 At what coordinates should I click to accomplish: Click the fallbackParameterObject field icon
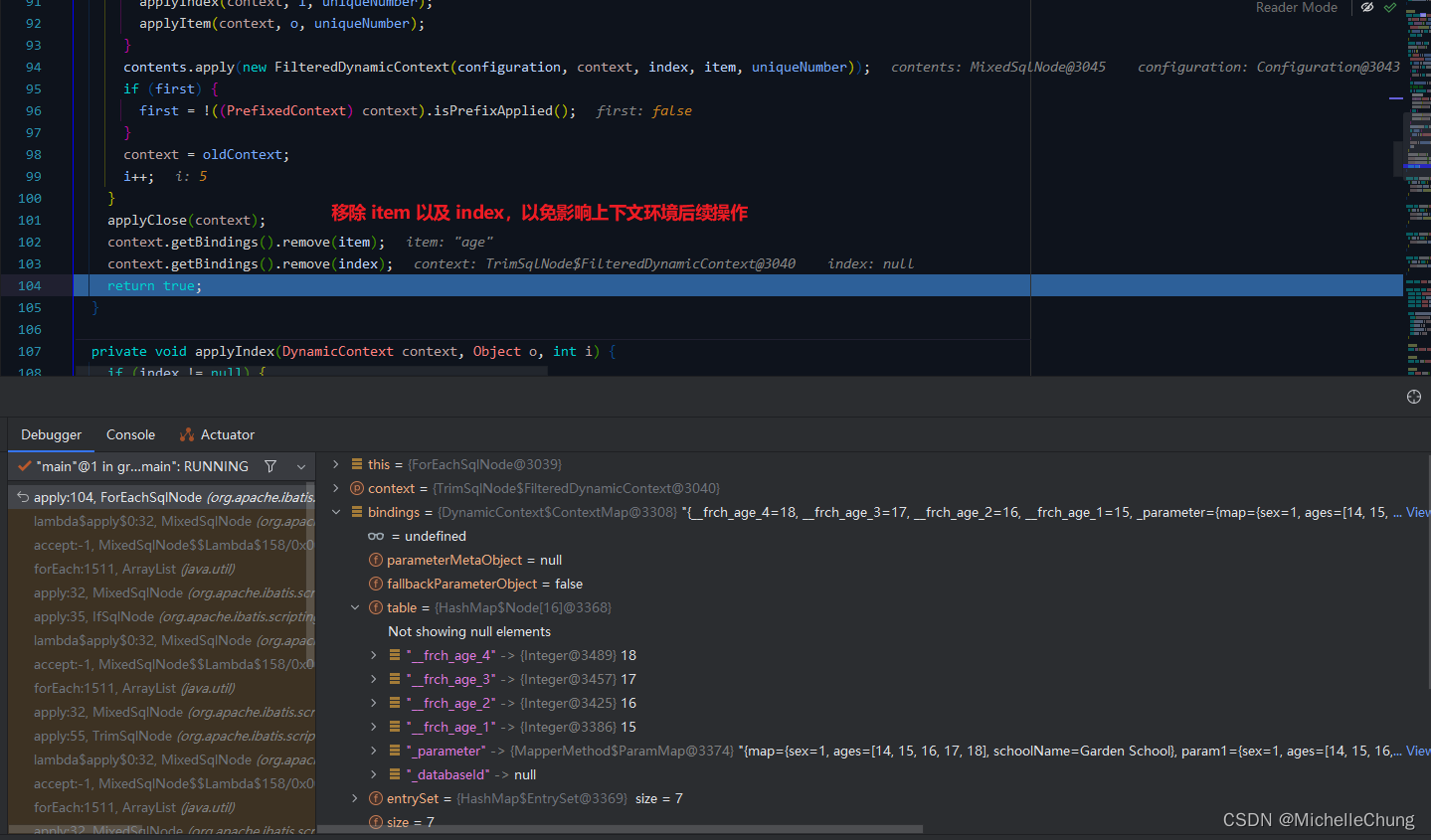(x=376, y=584)
